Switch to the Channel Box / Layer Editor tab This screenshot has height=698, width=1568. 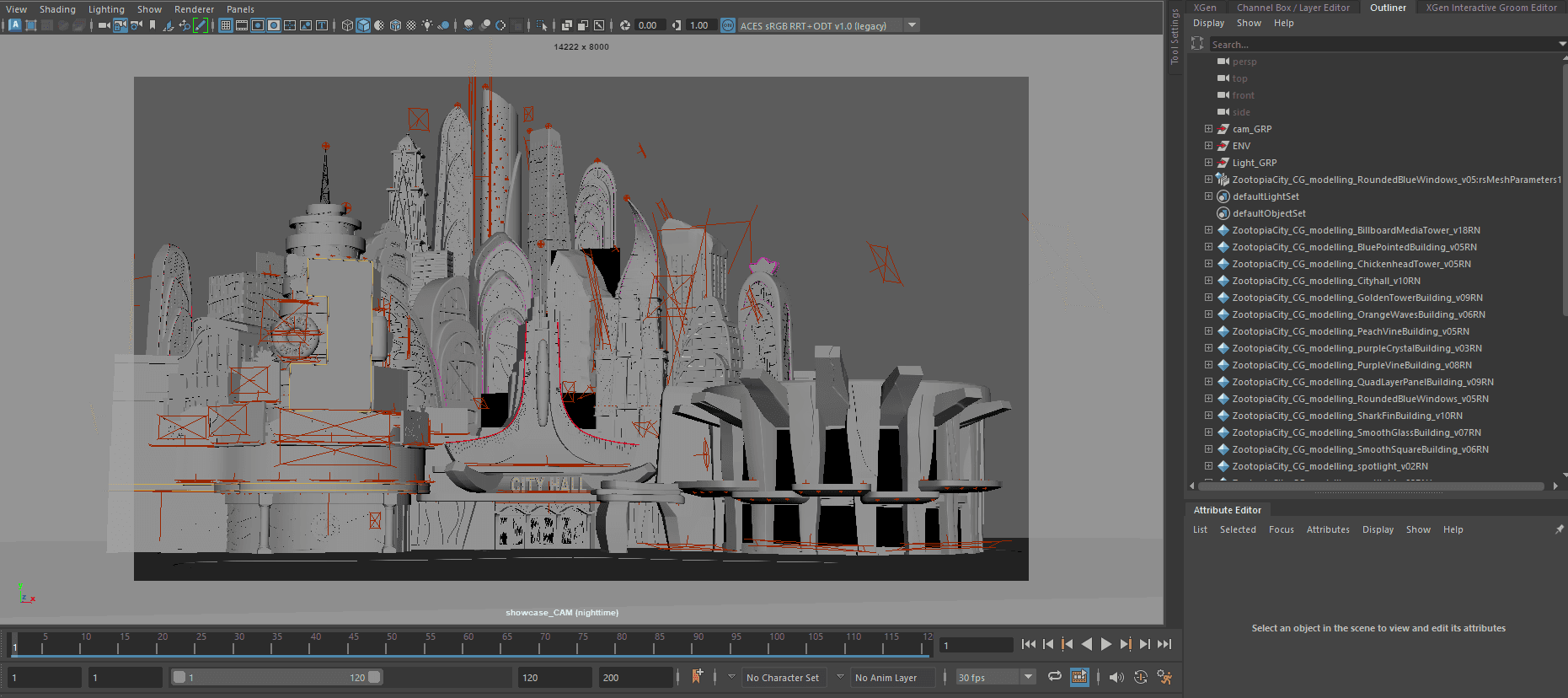point(1292,8)
